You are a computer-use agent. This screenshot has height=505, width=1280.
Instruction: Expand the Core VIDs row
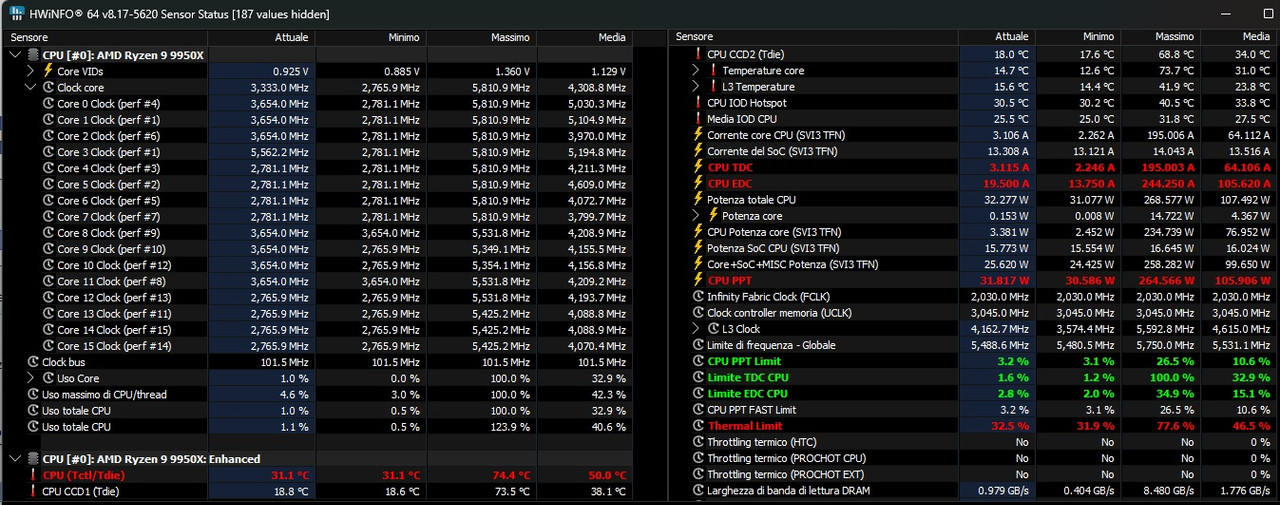click(x=30, y=71)
